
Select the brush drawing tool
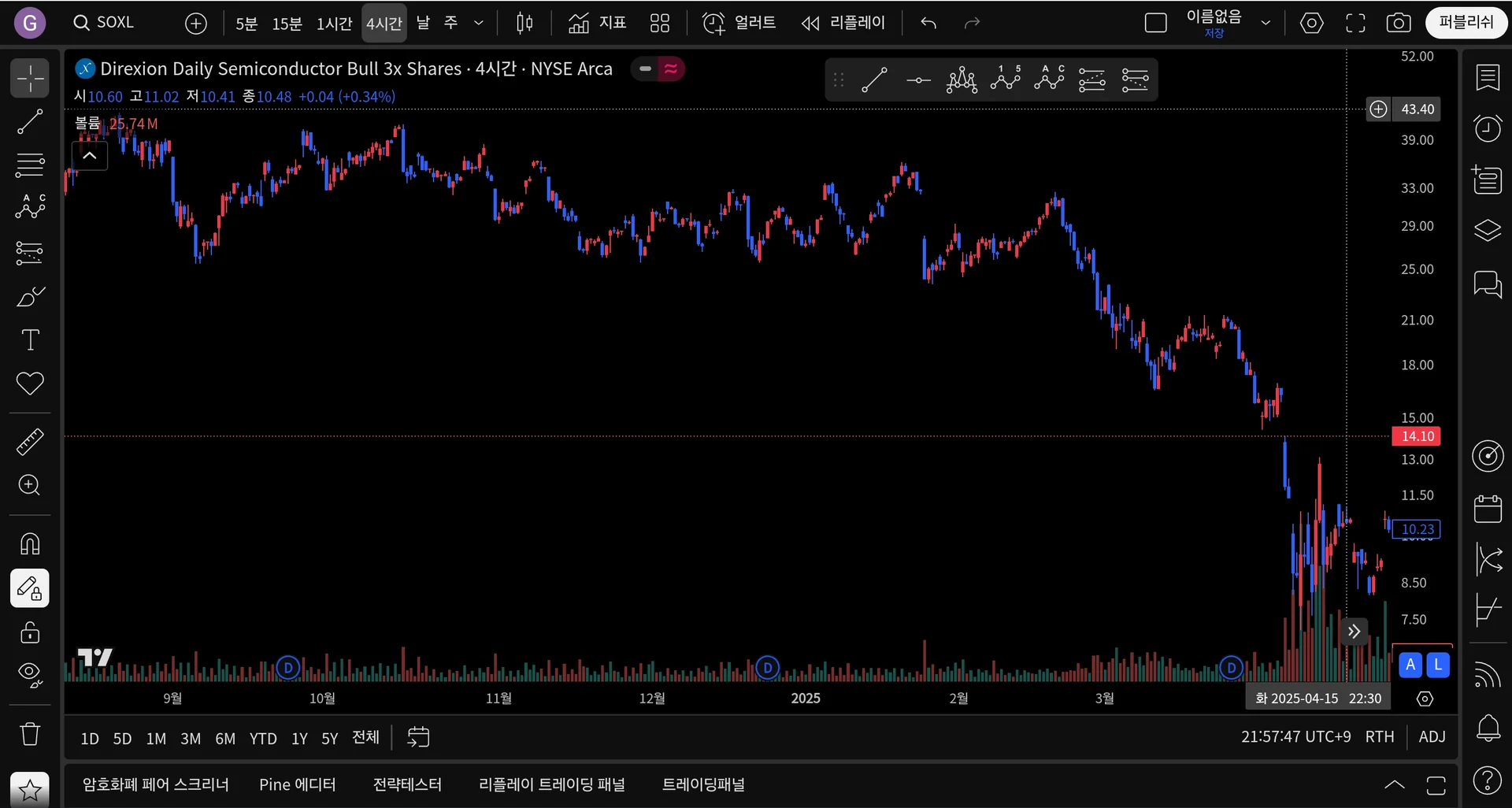30,297
